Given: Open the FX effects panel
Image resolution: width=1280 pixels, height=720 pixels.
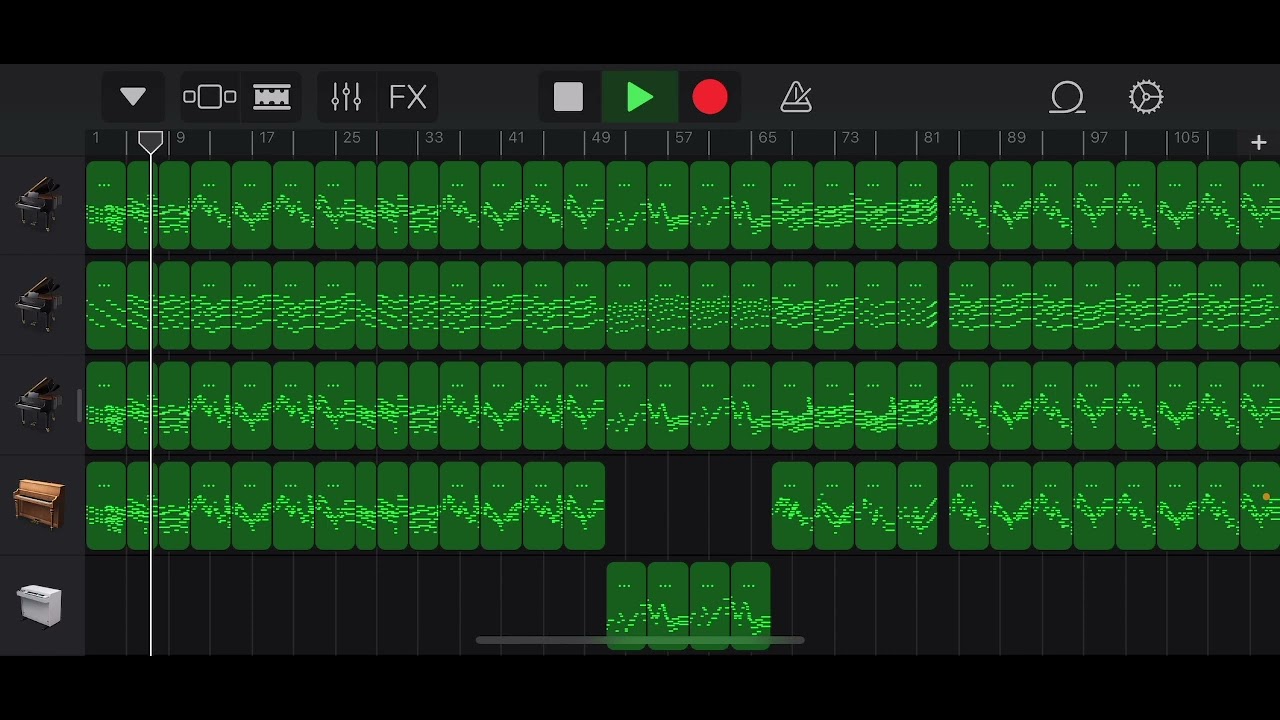Looking at the screenshot, I should 408,97.
